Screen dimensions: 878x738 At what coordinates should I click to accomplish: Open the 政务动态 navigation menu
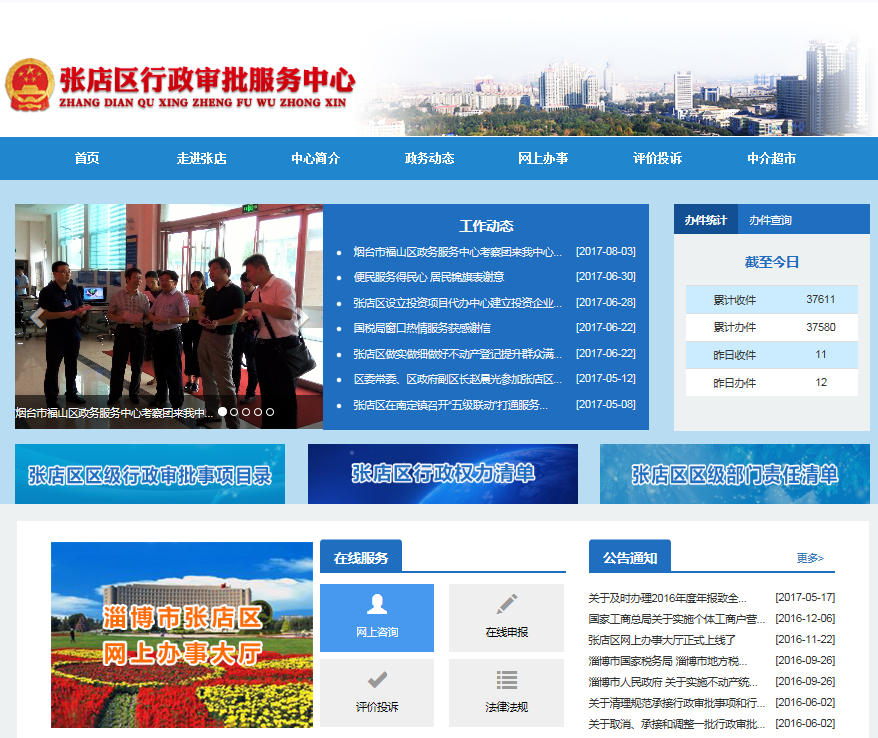coord(429,159)
